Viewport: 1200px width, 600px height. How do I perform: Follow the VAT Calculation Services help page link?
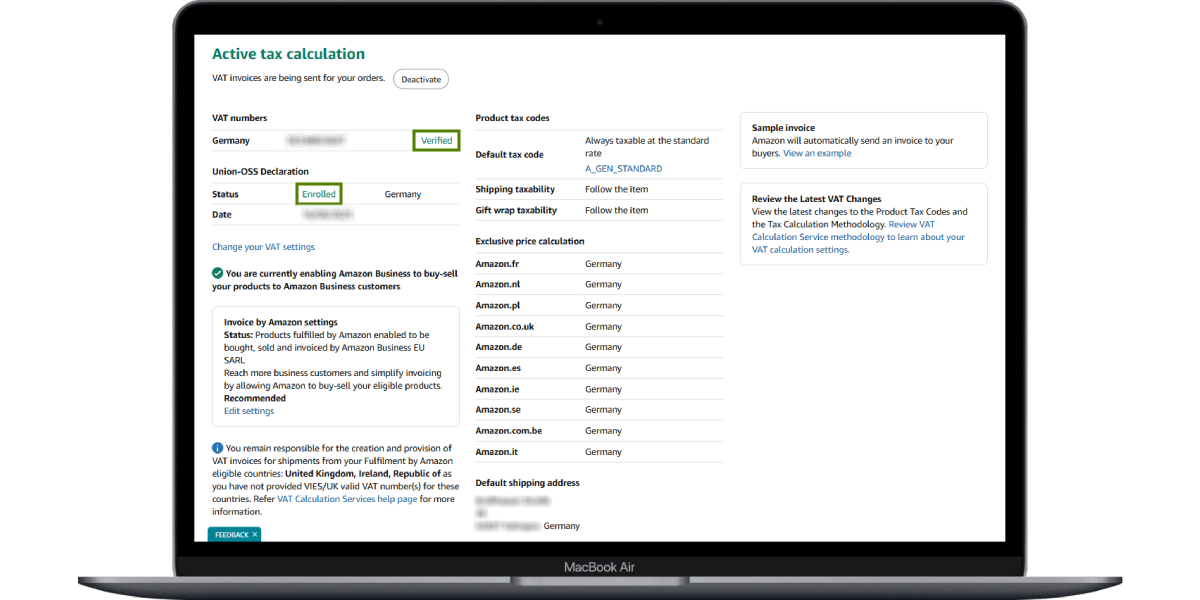click(347, 499)
